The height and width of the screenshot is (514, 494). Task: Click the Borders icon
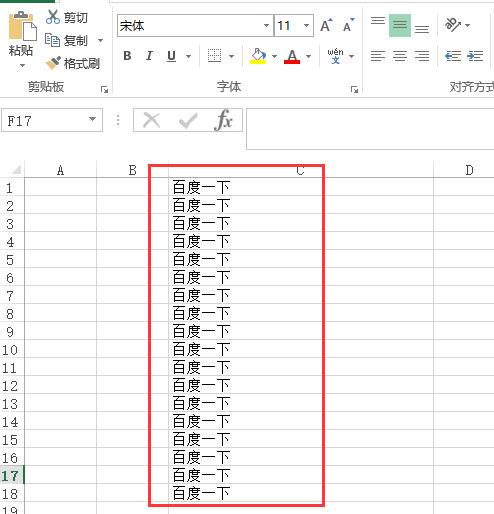click(x=214, y=56)
